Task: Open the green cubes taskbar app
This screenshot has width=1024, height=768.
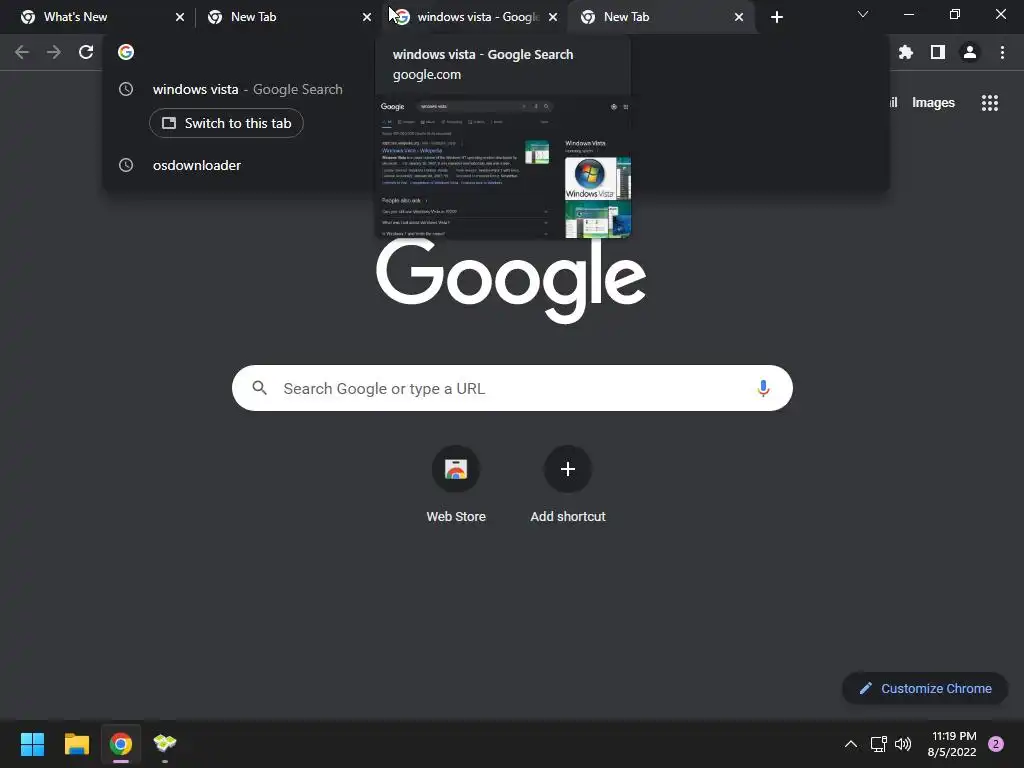Action: [165, 743]
